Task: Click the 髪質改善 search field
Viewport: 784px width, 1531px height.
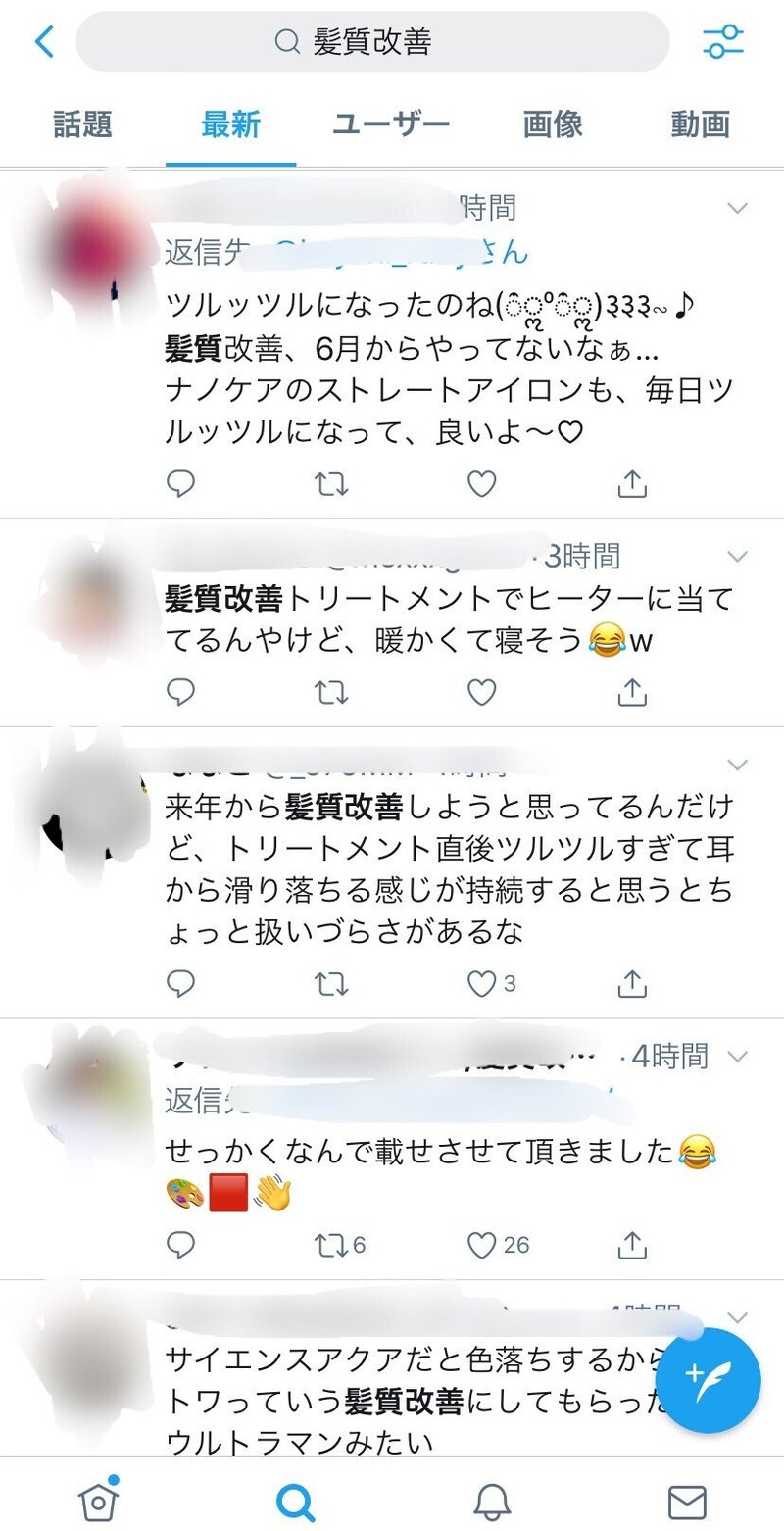Action: (x=372, y=42)
